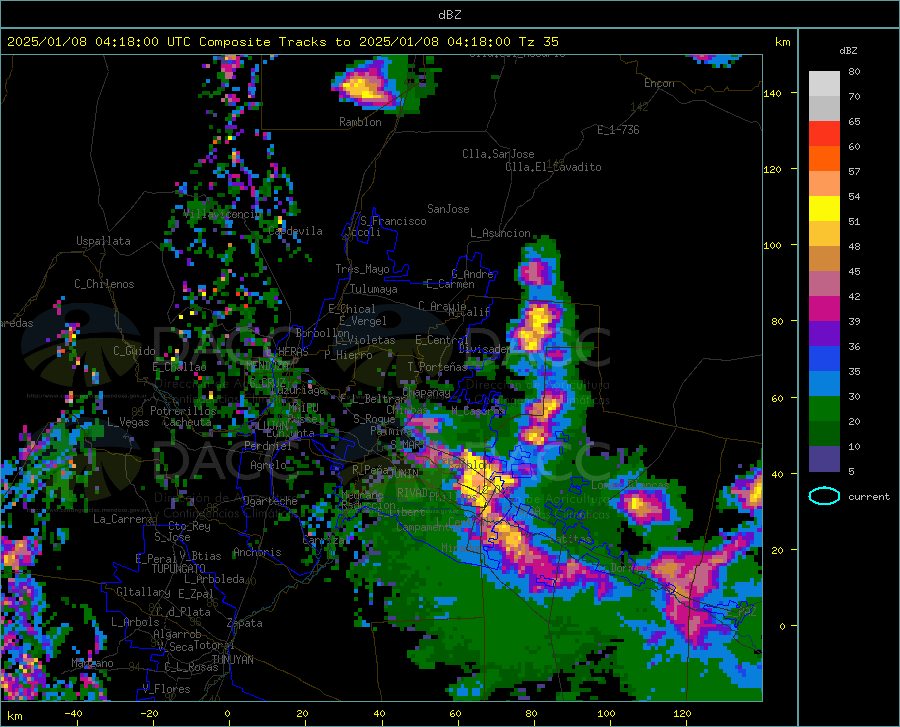Select the 45 dBZ tan swatch

[x=824, y=259]
